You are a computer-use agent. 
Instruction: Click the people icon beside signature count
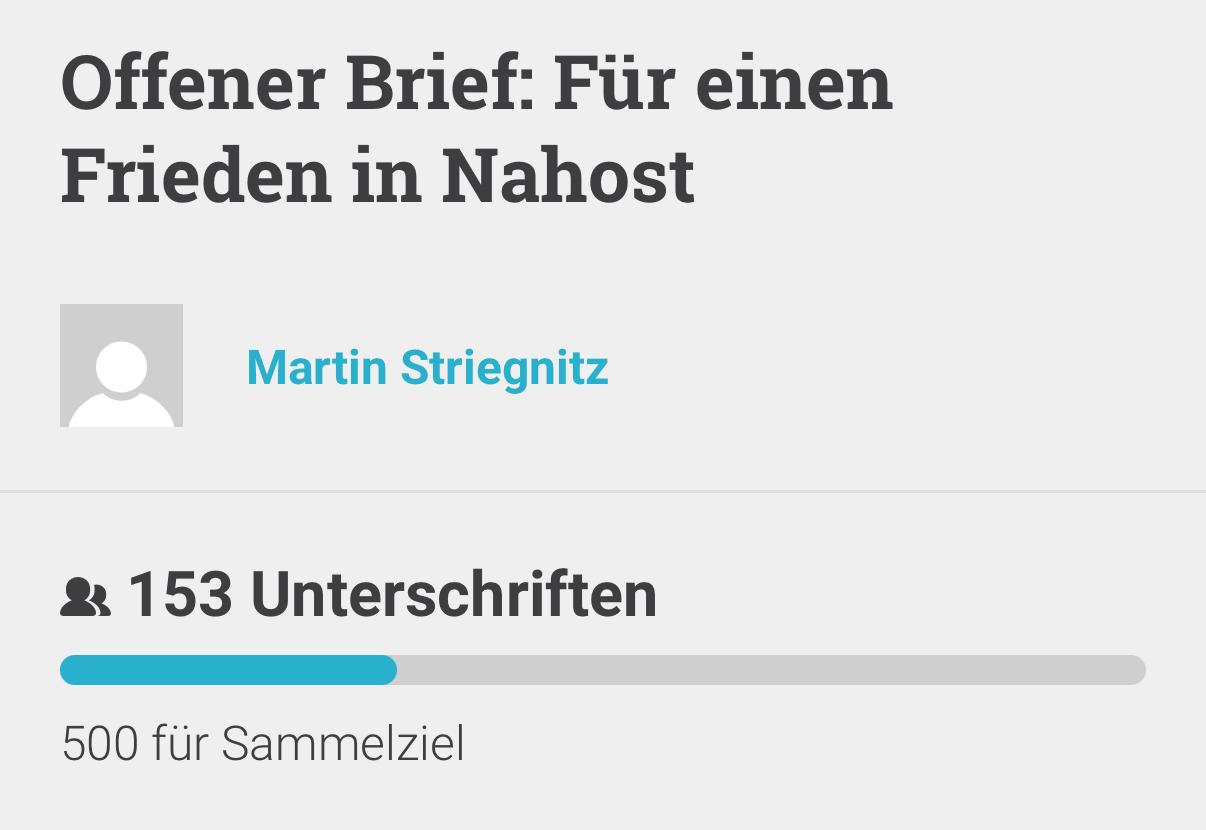(85, 598)
